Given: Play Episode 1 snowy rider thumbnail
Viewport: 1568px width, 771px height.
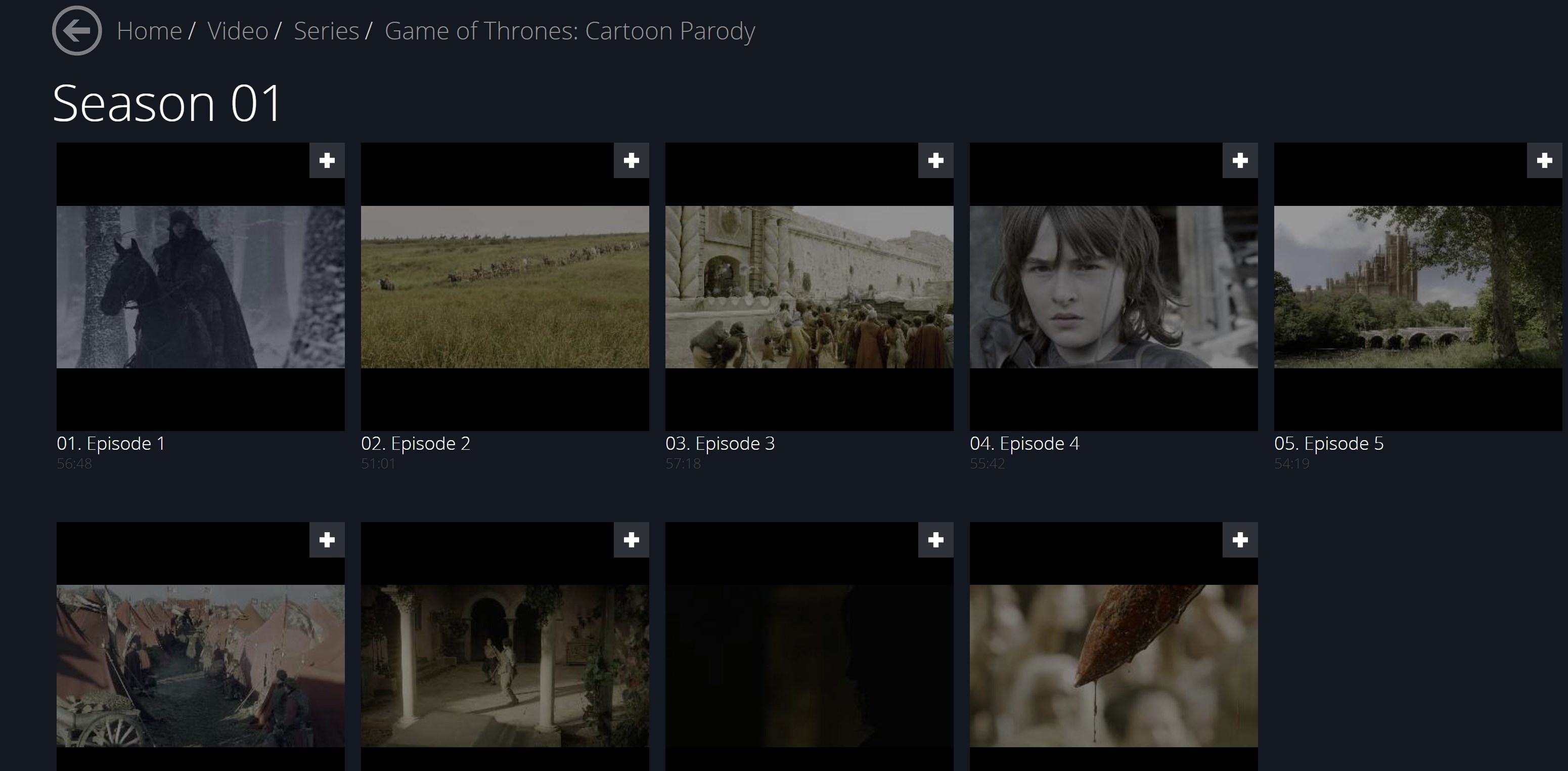Looking at the screenshot, I should pos(200,287).
